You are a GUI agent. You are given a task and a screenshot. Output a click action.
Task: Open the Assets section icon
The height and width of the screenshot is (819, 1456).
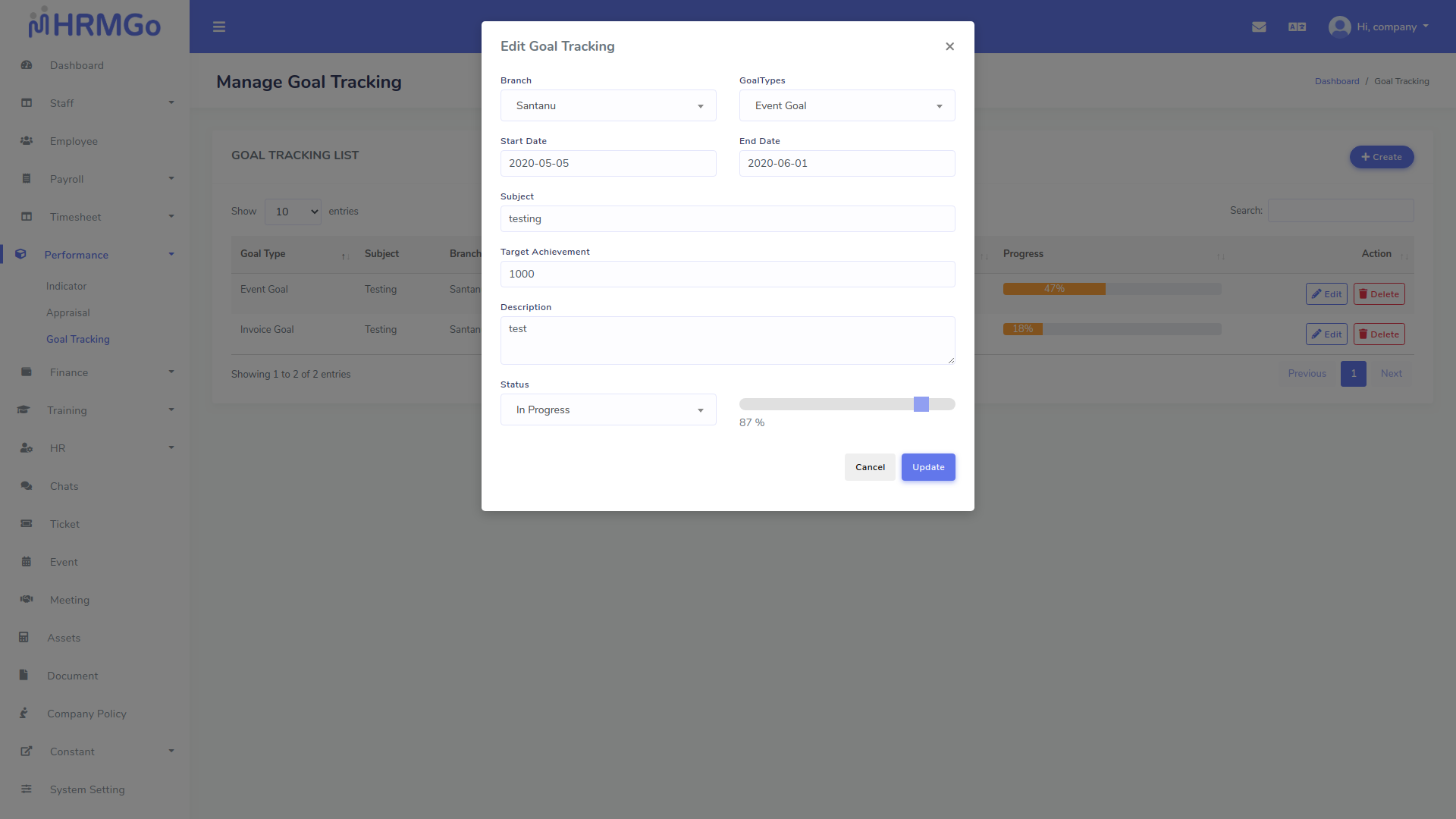tap(27, 637)
